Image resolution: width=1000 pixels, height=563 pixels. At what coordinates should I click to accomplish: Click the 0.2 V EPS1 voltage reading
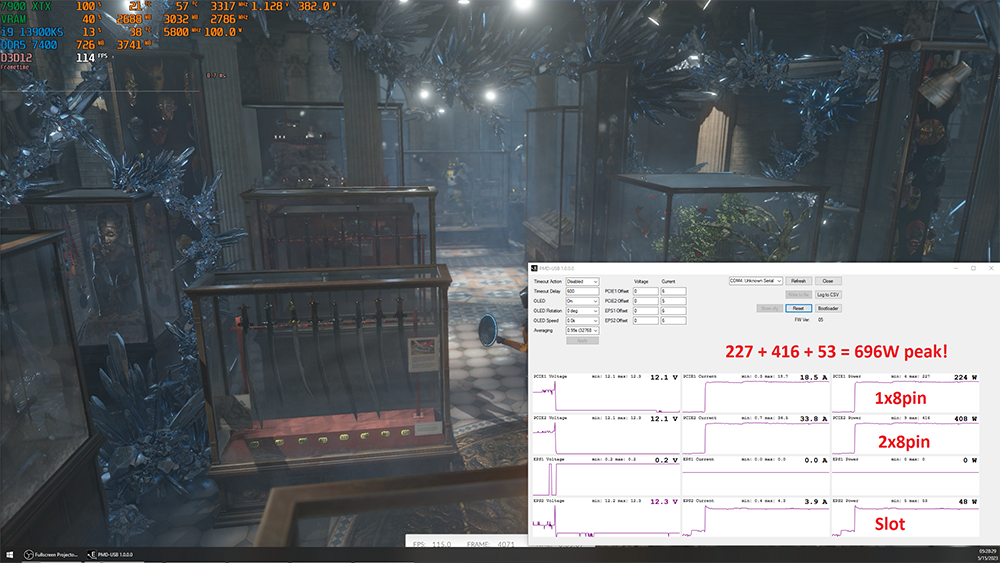[x=666, y=460]
